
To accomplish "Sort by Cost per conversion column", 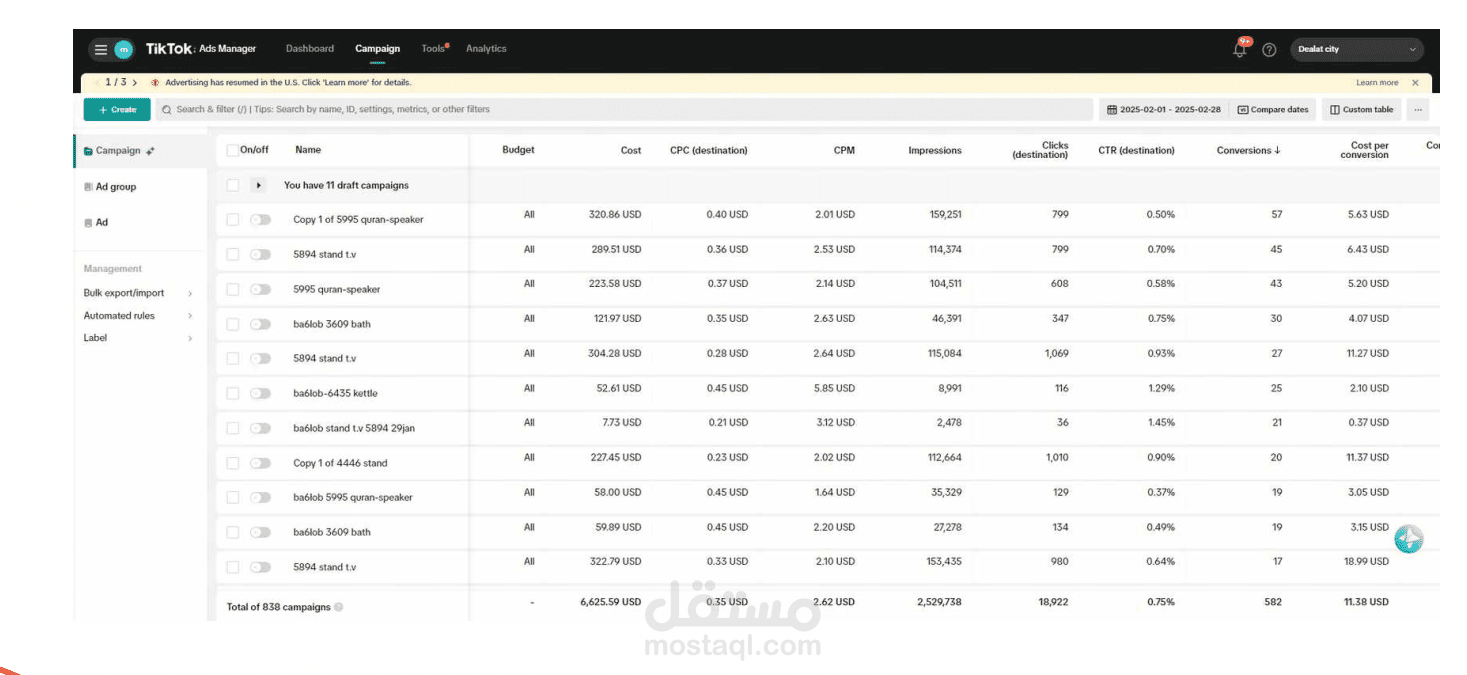I will click(x=1364, y=150).
